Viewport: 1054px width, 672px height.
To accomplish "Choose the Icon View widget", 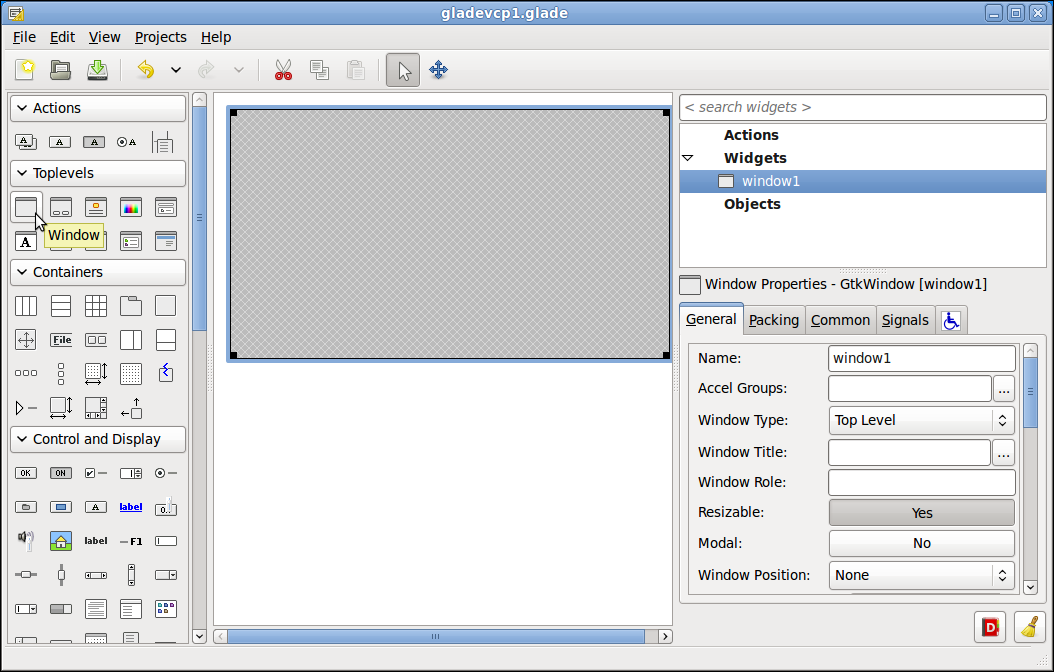I will (166, 609).
